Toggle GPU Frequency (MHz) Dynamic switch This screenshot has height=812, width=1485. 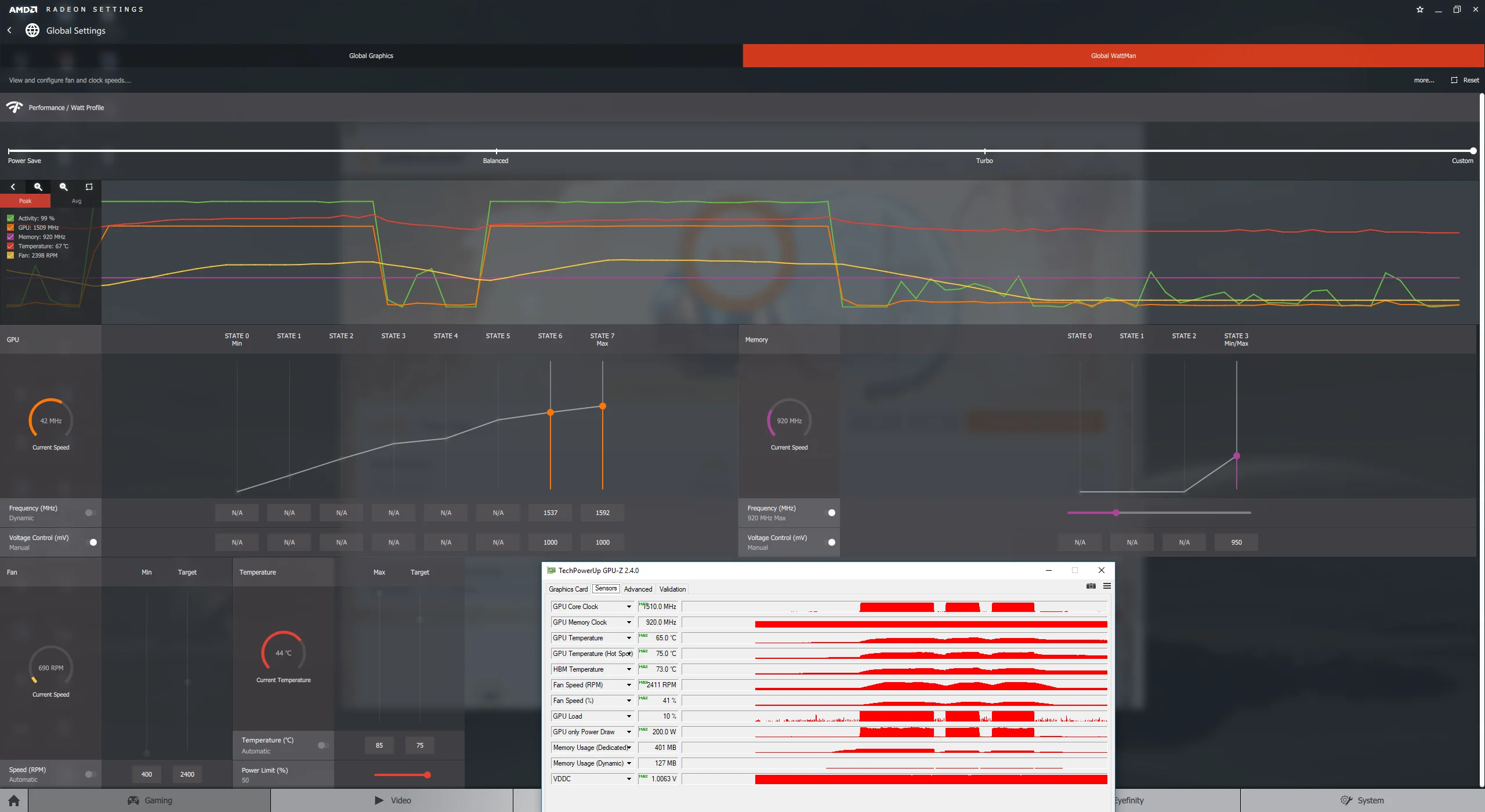[x=90, y=513]
